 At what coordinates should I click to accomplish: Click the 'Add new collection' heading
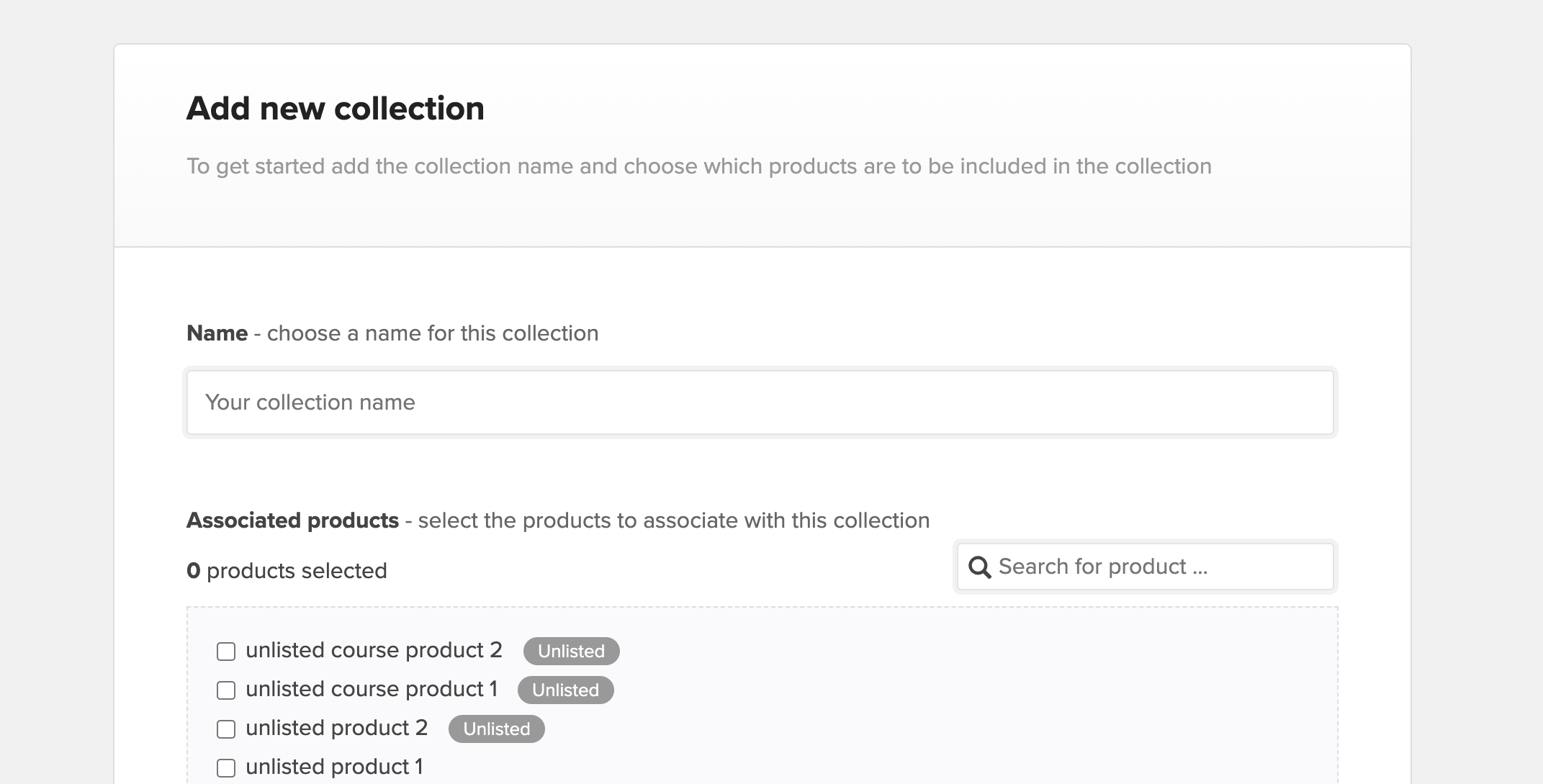point(336,109)
